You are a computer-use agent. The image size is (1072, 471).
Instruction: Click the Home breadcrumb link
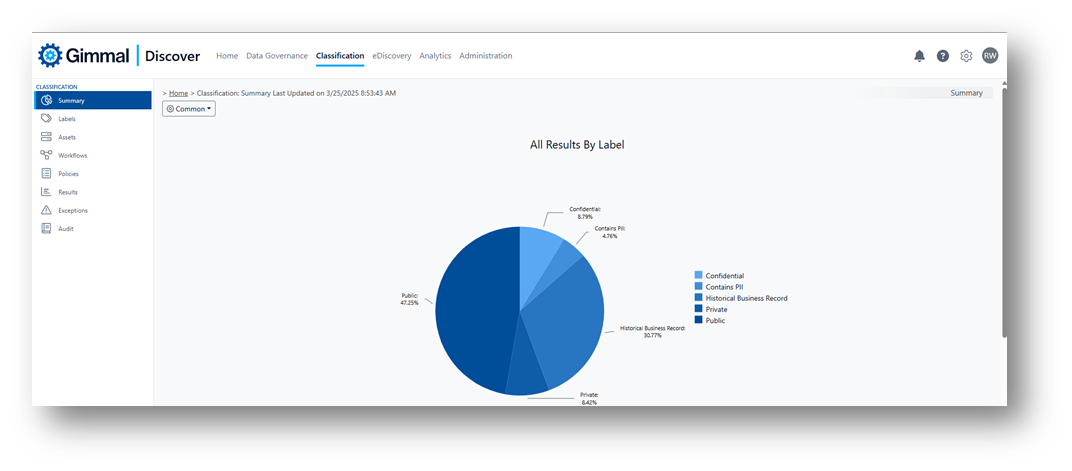(178, 93)
